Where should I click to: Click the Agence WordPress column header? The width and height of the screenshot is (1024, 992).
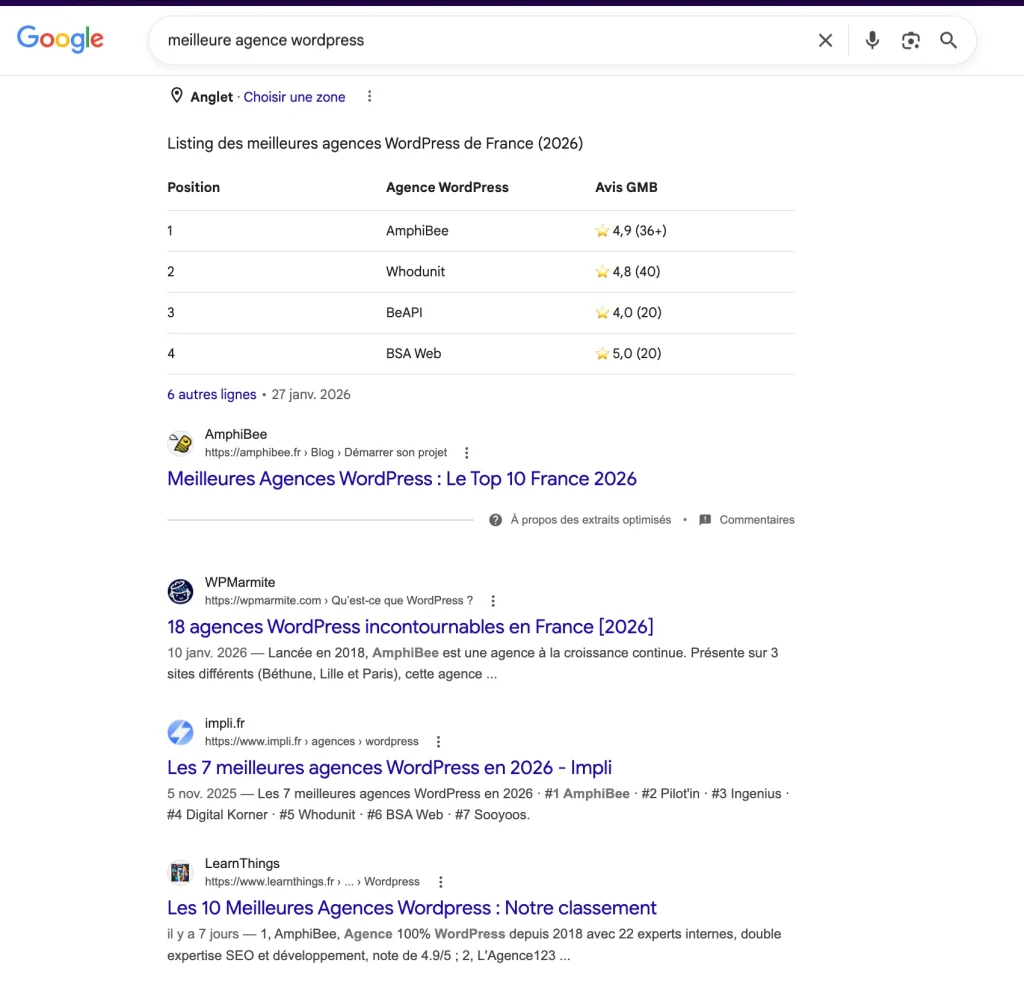pyautogui.click(x=447, y=187)
